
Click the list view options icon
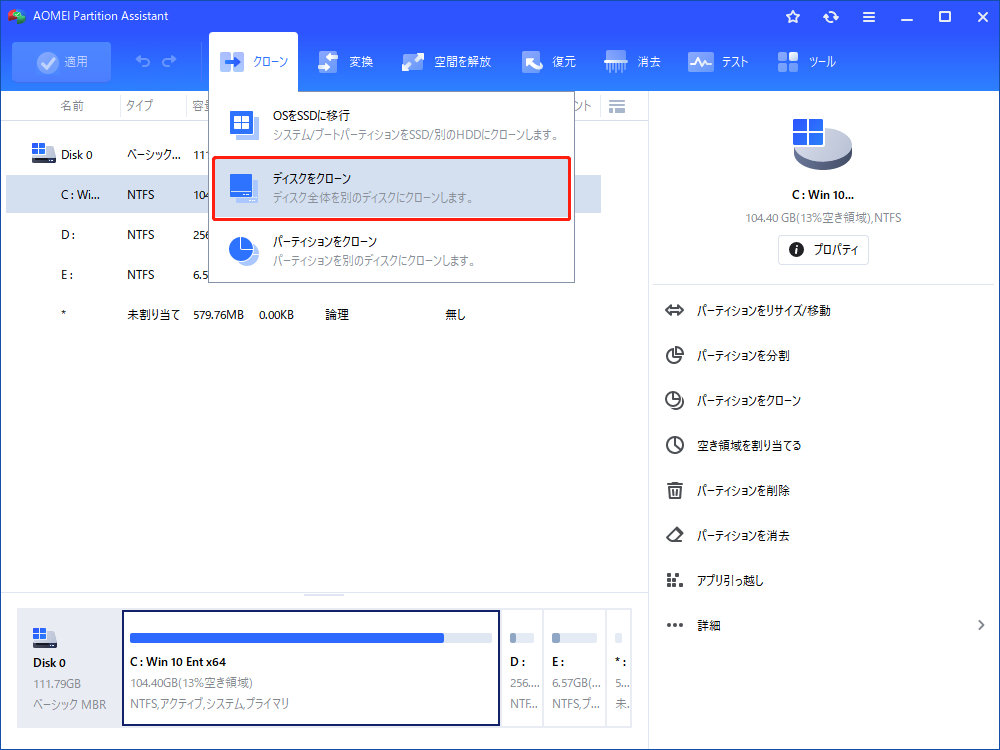[617, 107]
